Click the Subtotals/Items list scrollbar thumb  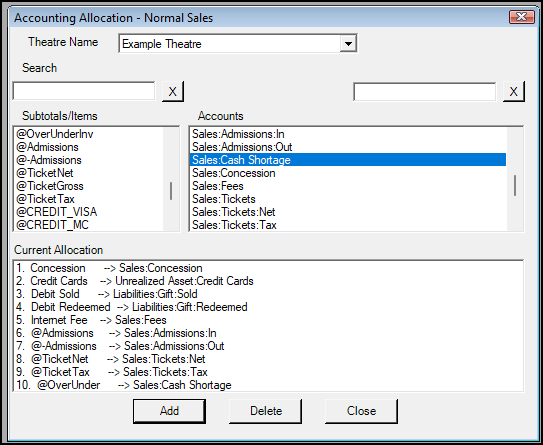(171, 191)
